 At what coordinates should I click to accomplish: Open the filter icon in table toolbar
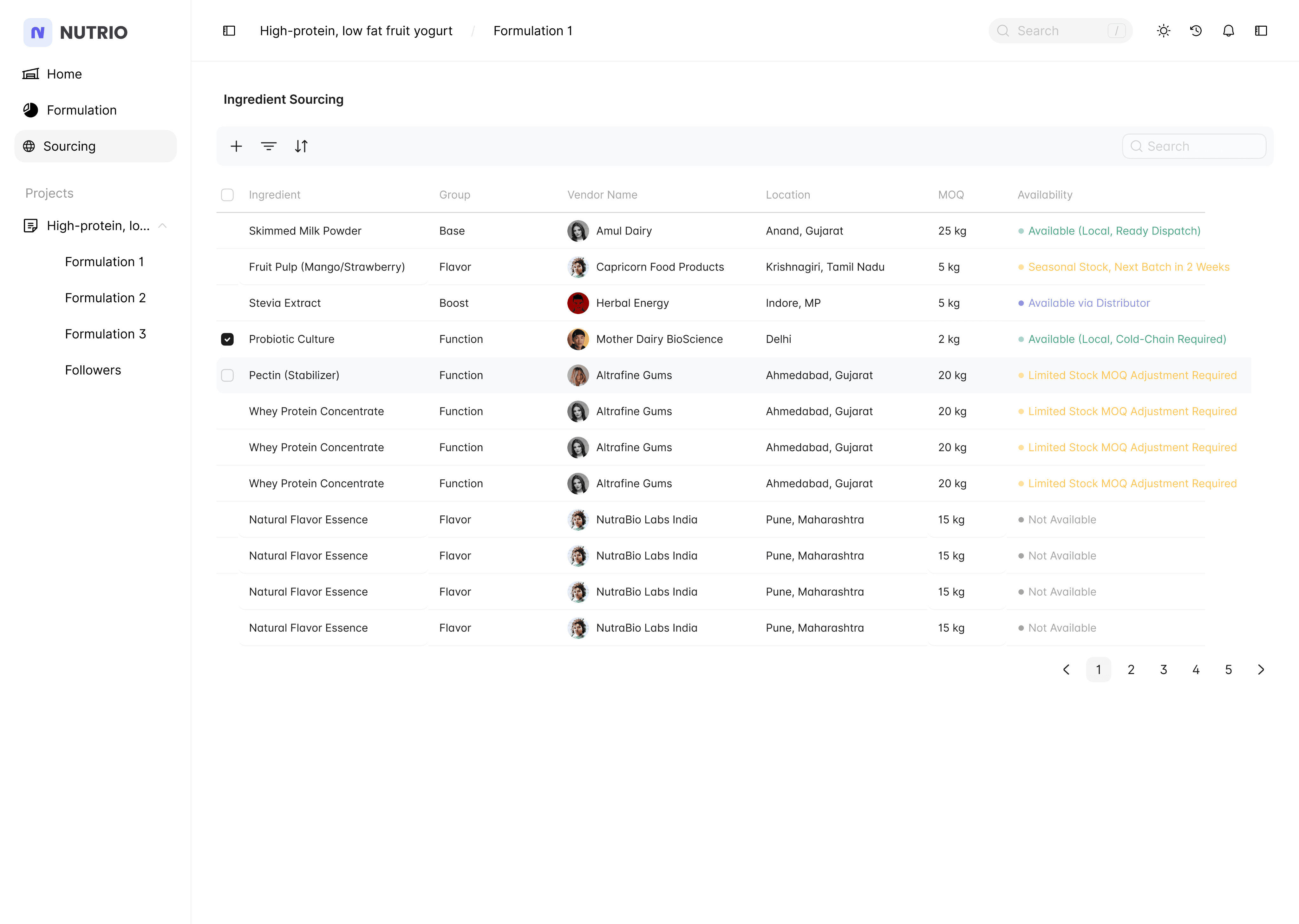pyautogui.click(x=268, y=146)
